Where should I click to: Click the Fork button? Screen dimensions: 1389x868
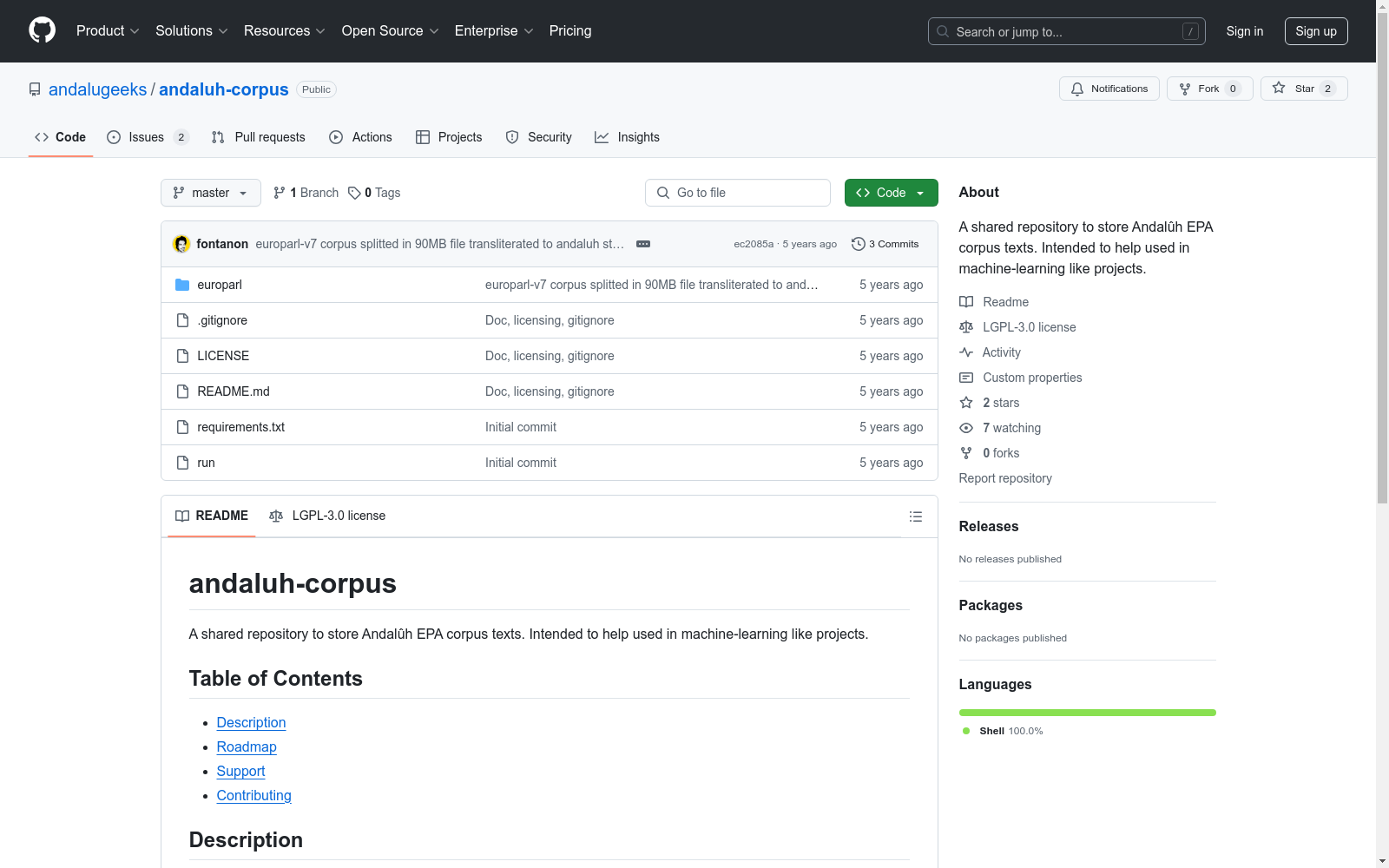click(1209, 89)
